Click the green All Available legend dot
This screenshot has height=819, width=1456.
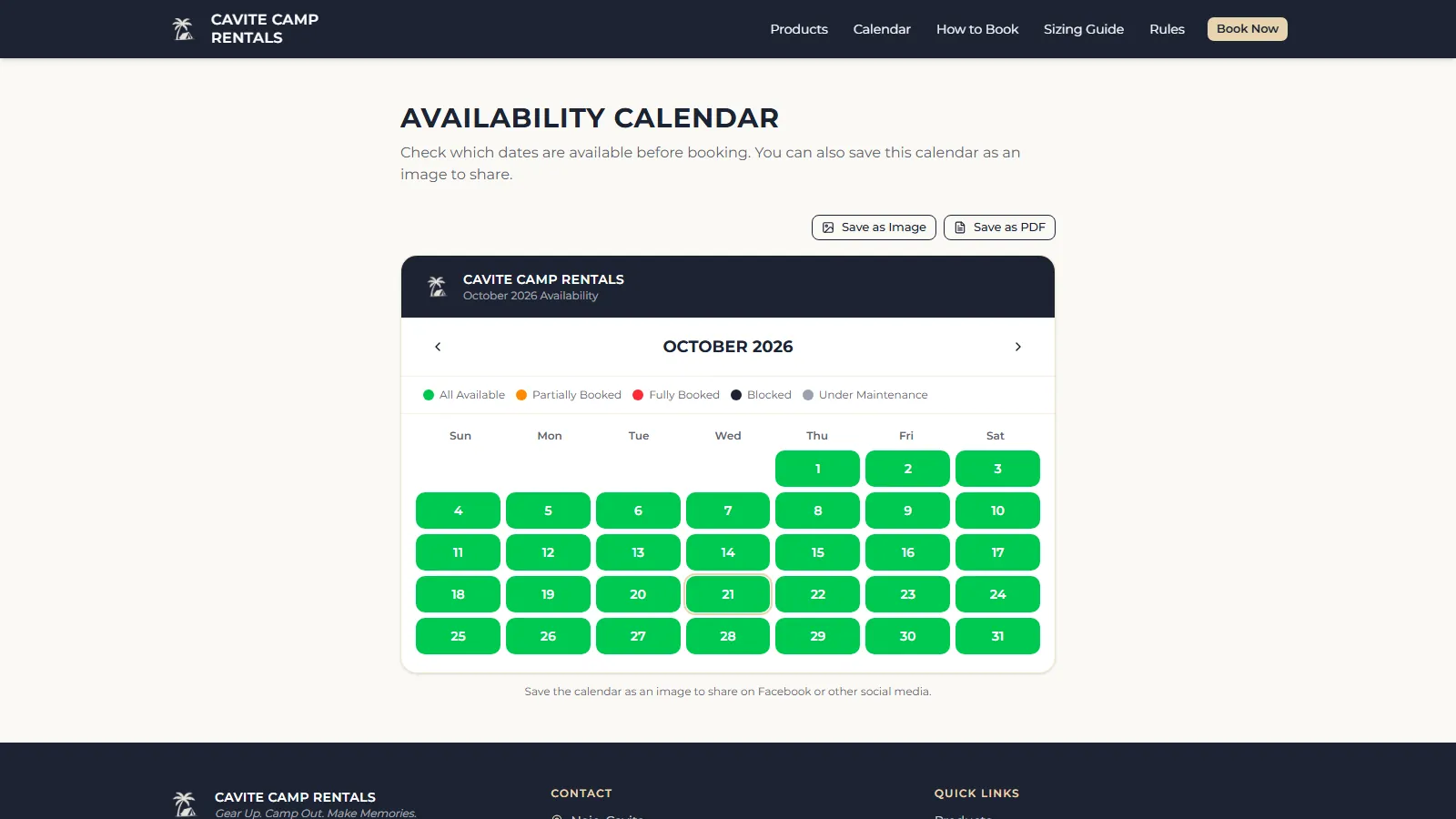point(429,395)
